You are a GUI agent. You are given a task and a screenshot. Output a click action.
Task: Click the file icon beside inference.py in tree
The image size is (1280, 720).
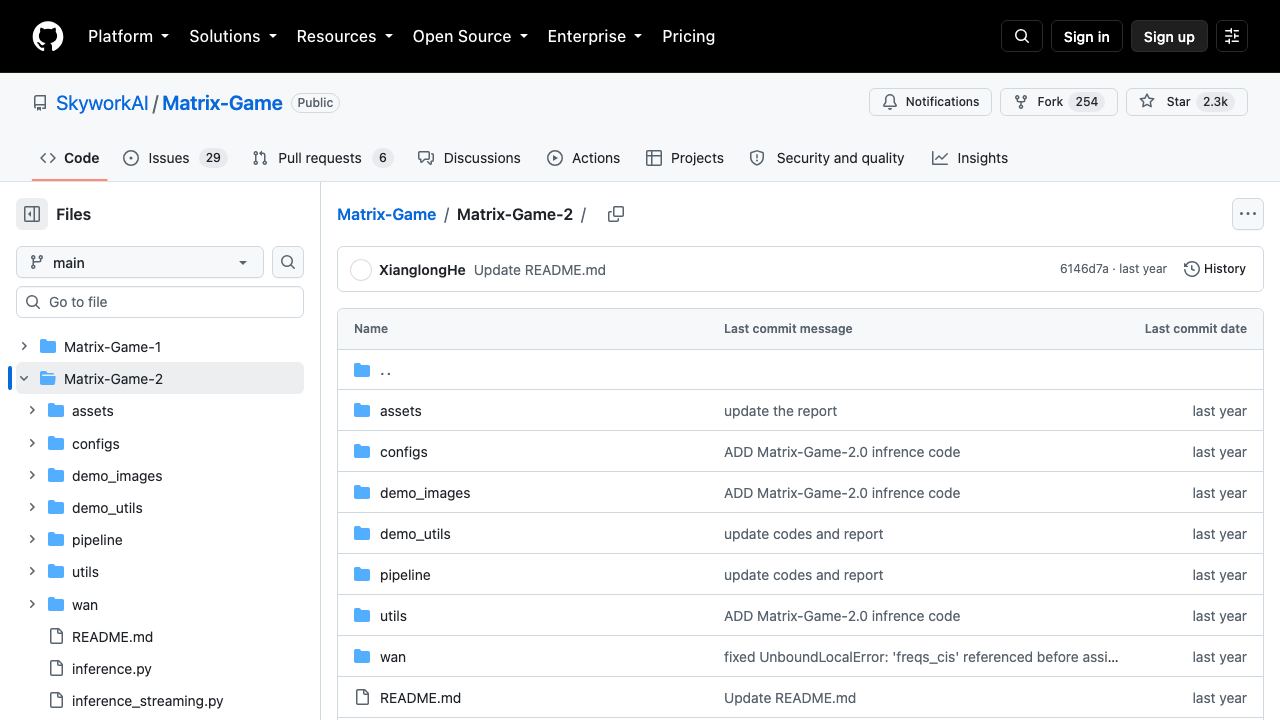pyautogui.click(x=56, y=669)
